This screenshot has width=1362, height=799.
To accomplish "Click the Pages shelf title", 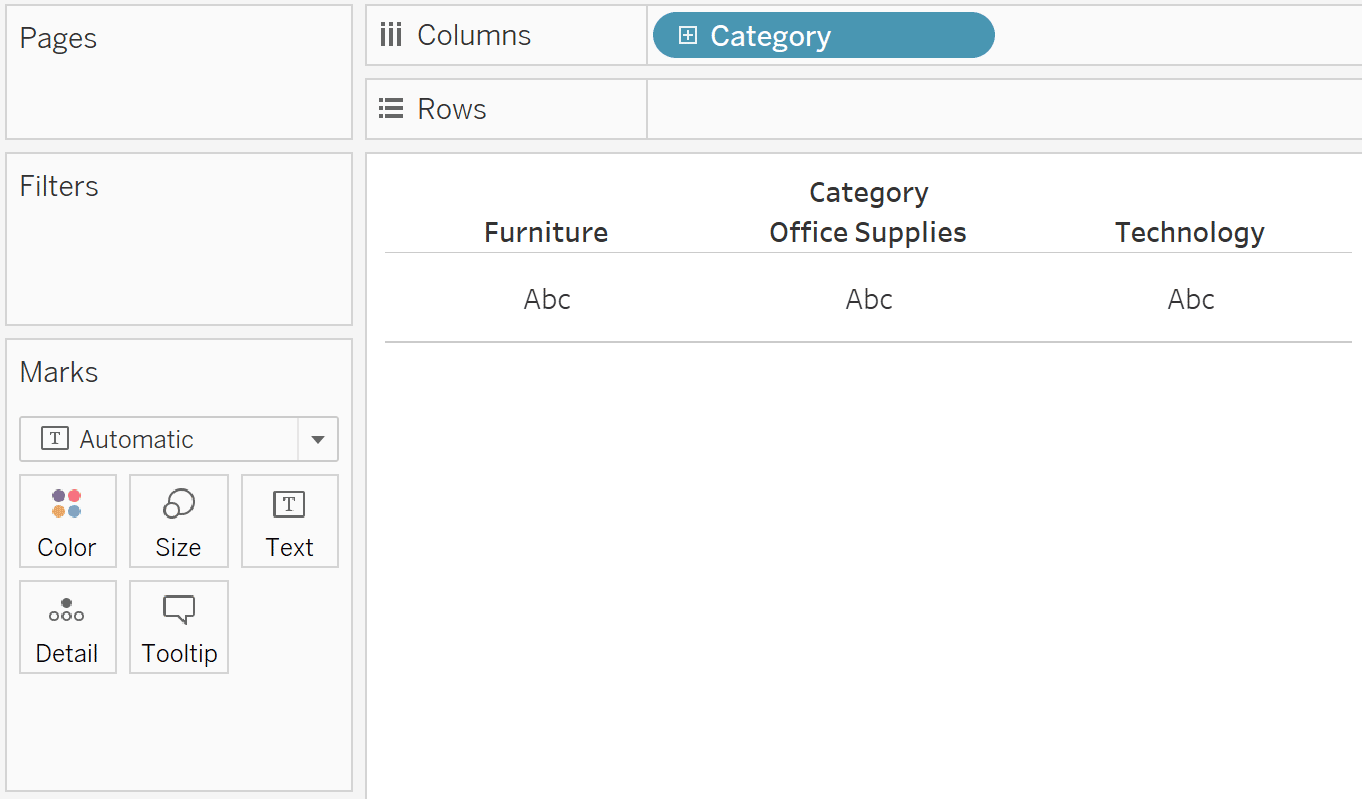I will click(58, 38).
